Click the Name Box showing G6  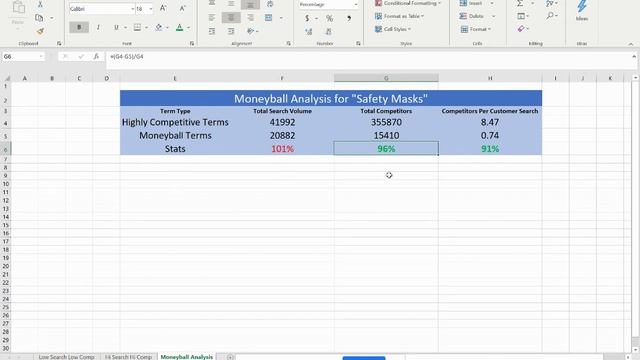pyautogui.click(x=23, y=57)
